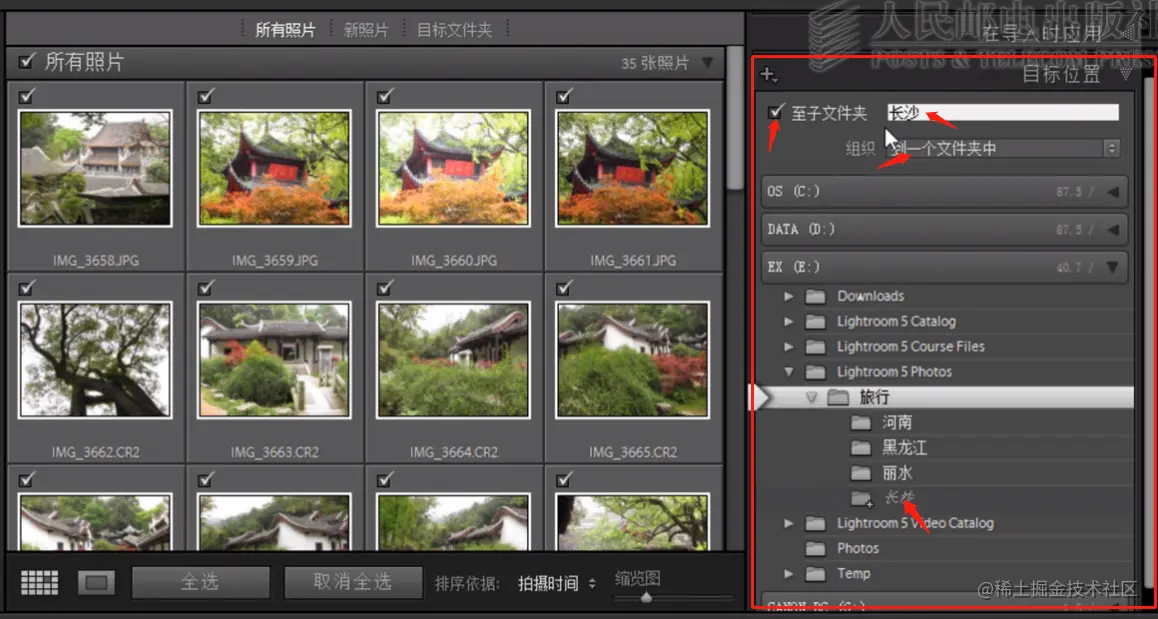The width and height of the screenshot is (1158, 619).
Task: Click the Lightroom 5 Course Files folder icon
Action: click(815, 346)
